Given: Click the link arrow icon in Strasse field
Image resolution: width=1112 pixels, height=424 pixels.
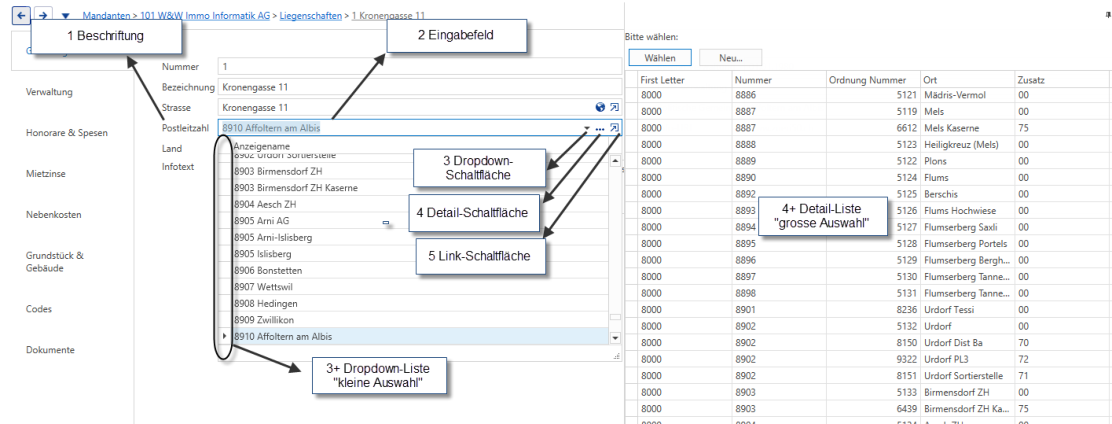Looking at the screenshot, I should coord(614,107).
